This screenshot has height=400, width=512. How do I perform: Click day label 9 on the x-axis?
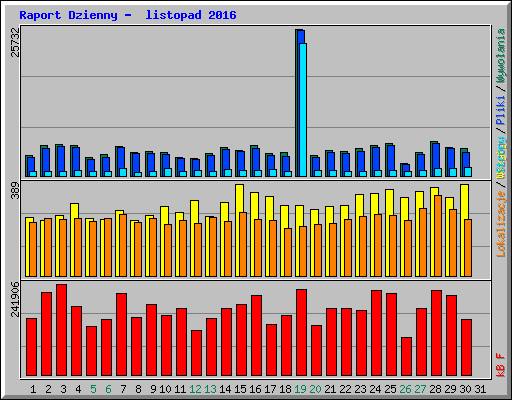tap(153, 389)
